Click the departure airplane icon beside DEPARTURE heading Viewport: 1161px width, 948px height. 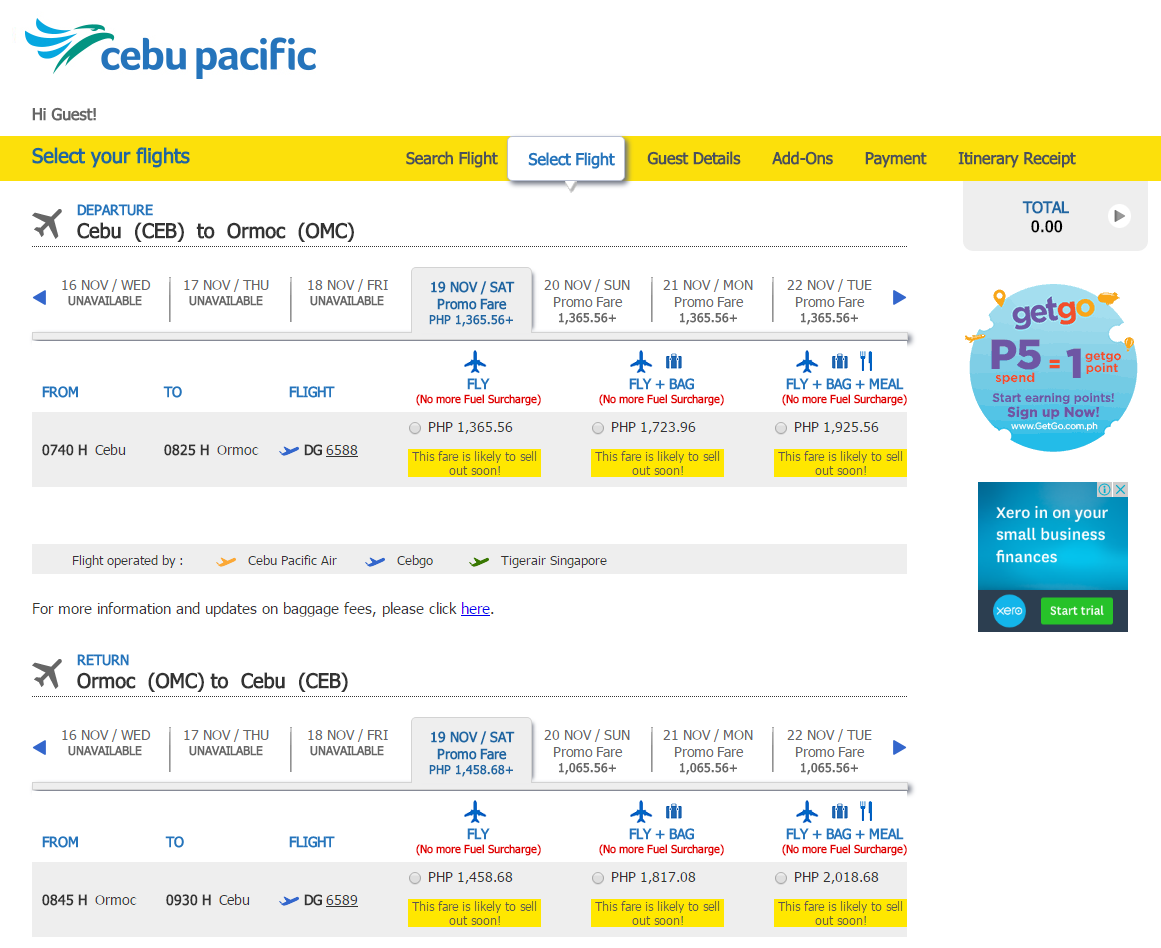tap(46, 221)
